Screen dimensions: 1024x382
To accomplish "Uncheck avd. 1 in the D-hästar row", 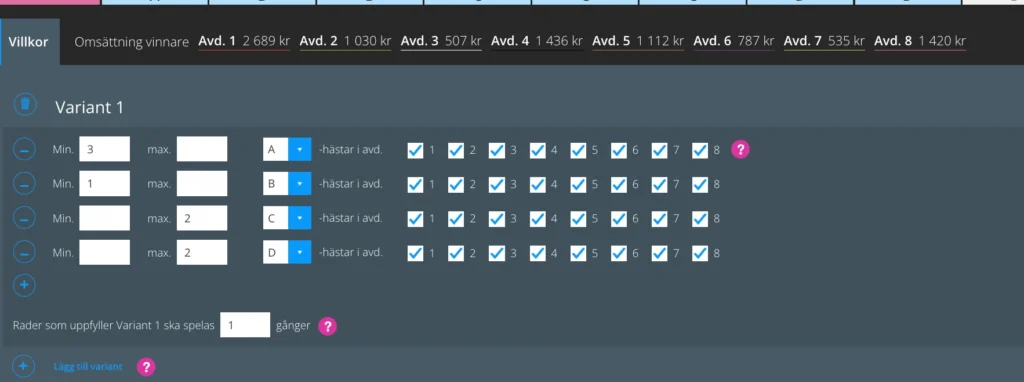I will click(x=415, y=252).
